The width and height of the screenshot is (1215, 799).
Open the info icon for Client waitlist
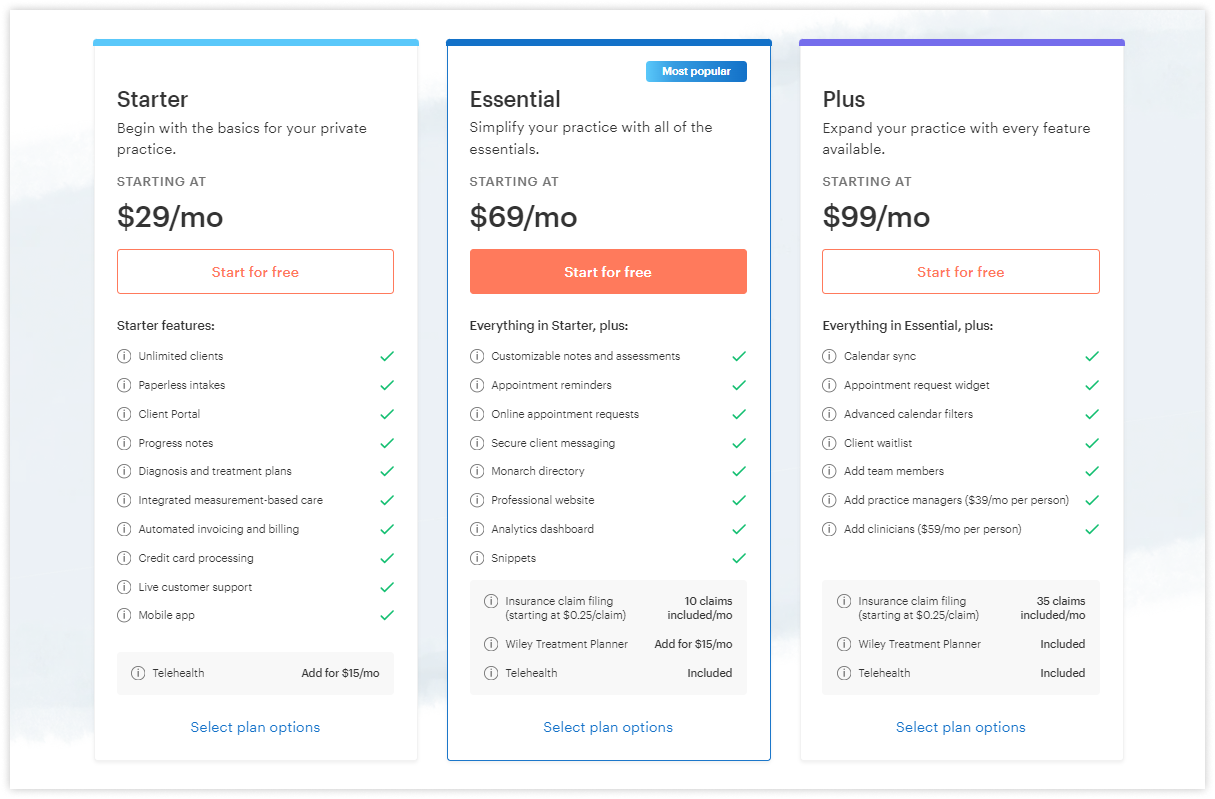click(x=830, y=443)
